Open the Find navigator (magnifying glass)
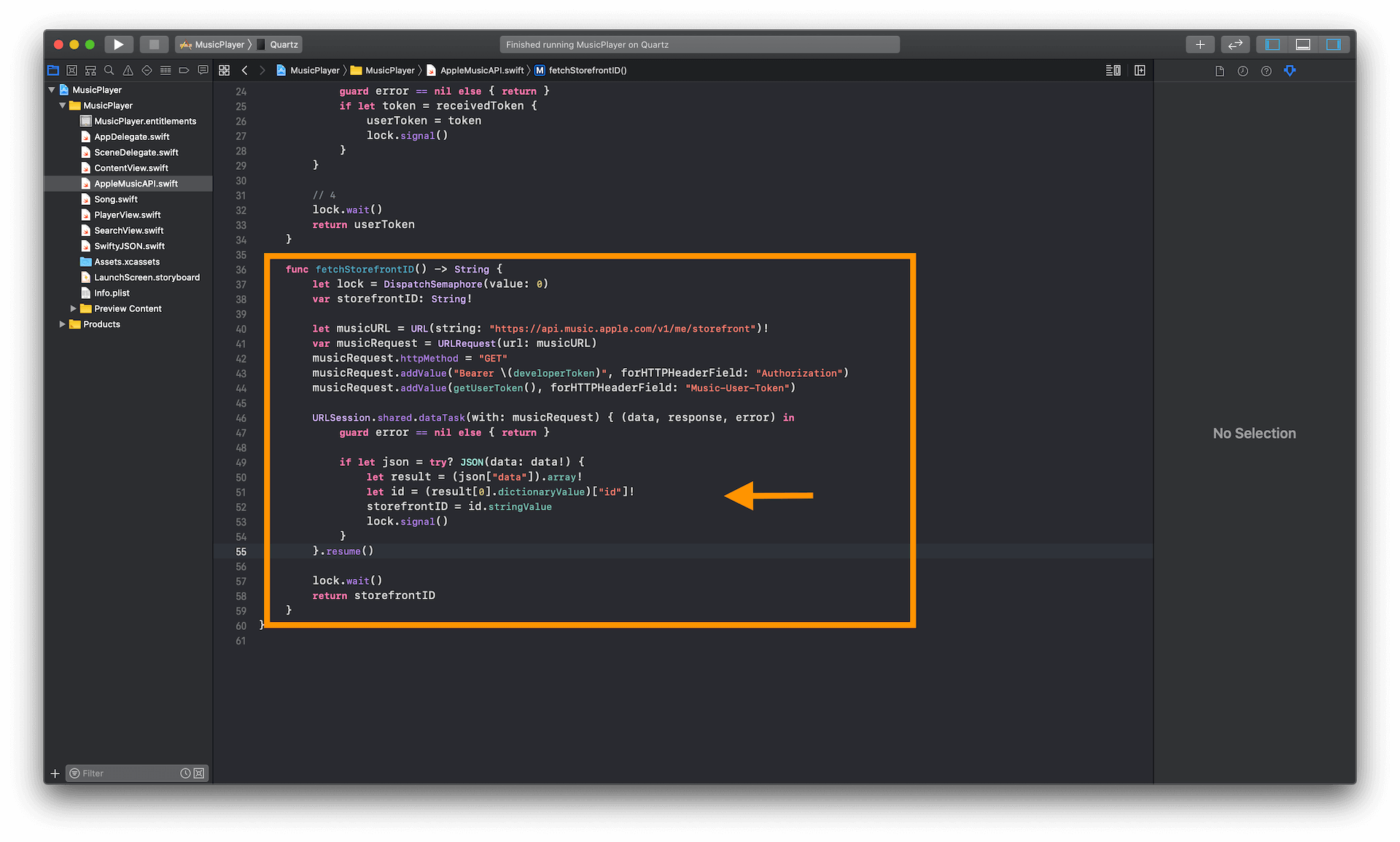The height and width of the screenshot is (842, 1400). (x=109, y=70)
